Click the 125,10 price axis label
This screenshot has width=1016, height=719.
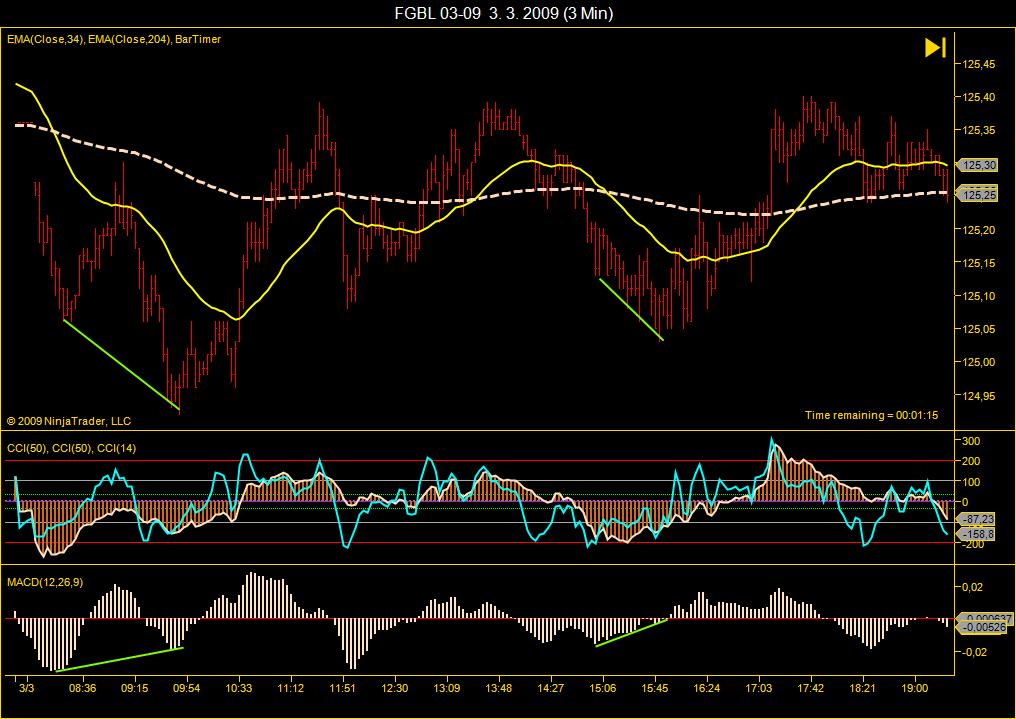click(x=978, y=296)
